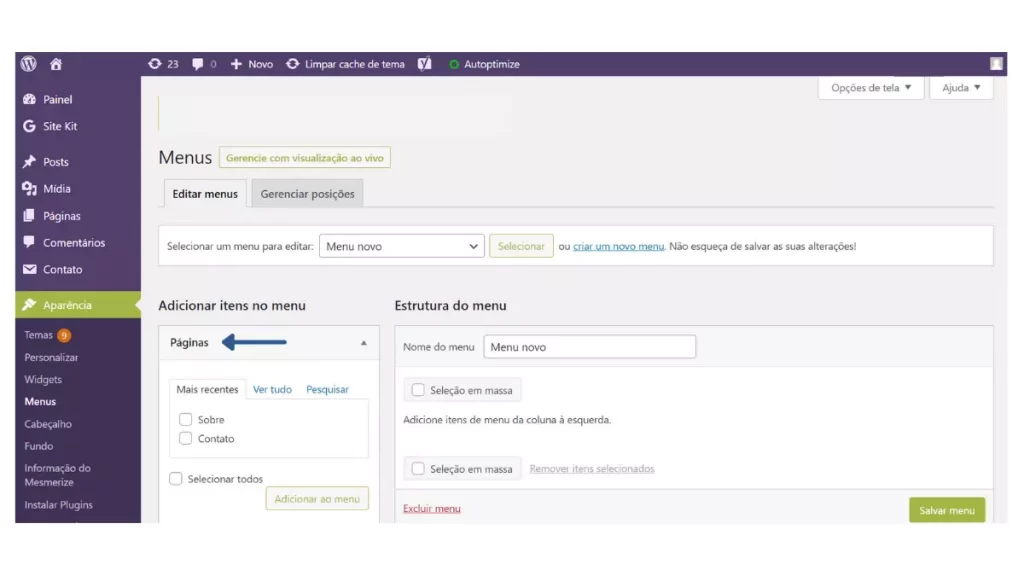This screenshot has width=1024, height=576.
Task: Open Personalizar submenu item
Action: point(51,357)
